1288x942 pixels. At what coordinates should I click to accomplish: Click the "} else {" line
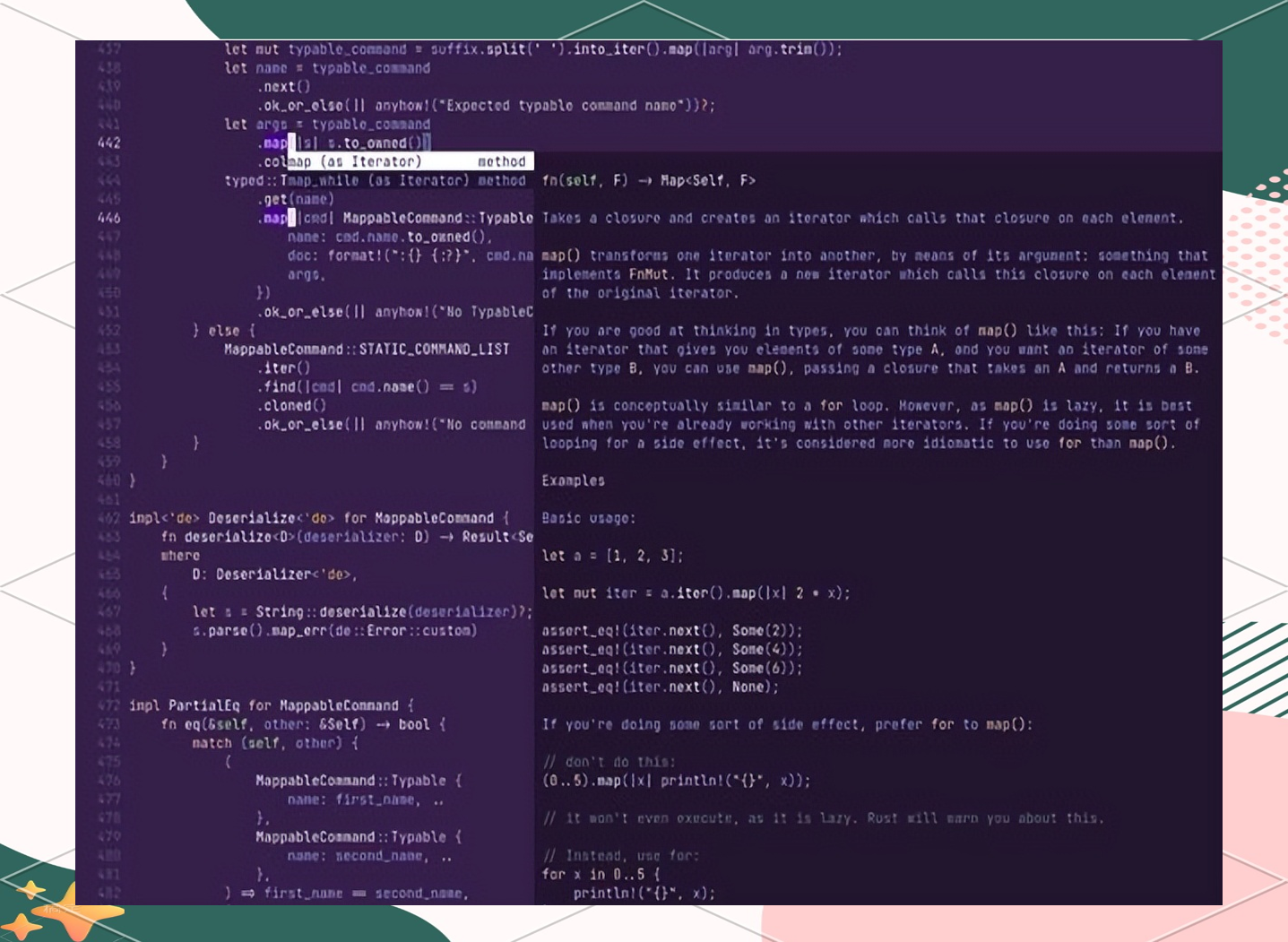[x=224, y=330]
